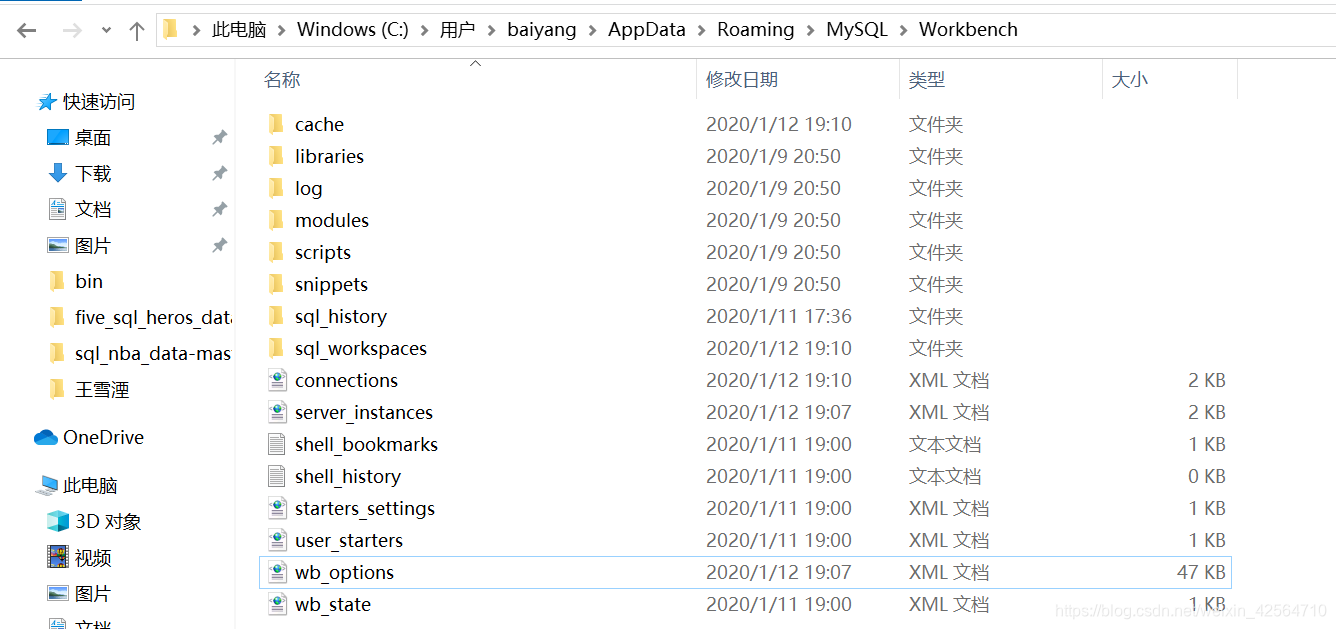Viewport: 1336px width, 629px height.
Task: Click the pin icon next to 下载
Action: [x=220, y=174]
